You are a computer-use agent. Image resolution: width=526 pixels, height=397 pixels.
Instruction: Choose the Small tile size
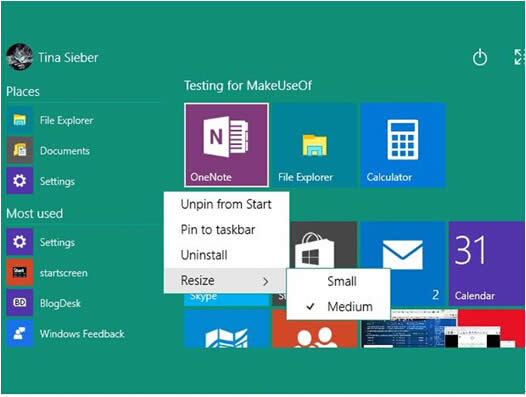click(x=338, y=282)
